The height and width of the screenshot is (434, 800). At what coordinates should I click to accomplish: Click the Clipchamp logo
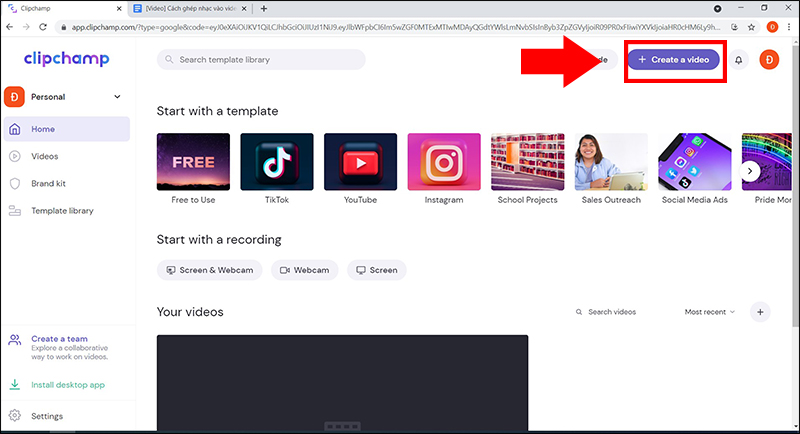pos(66,59)
